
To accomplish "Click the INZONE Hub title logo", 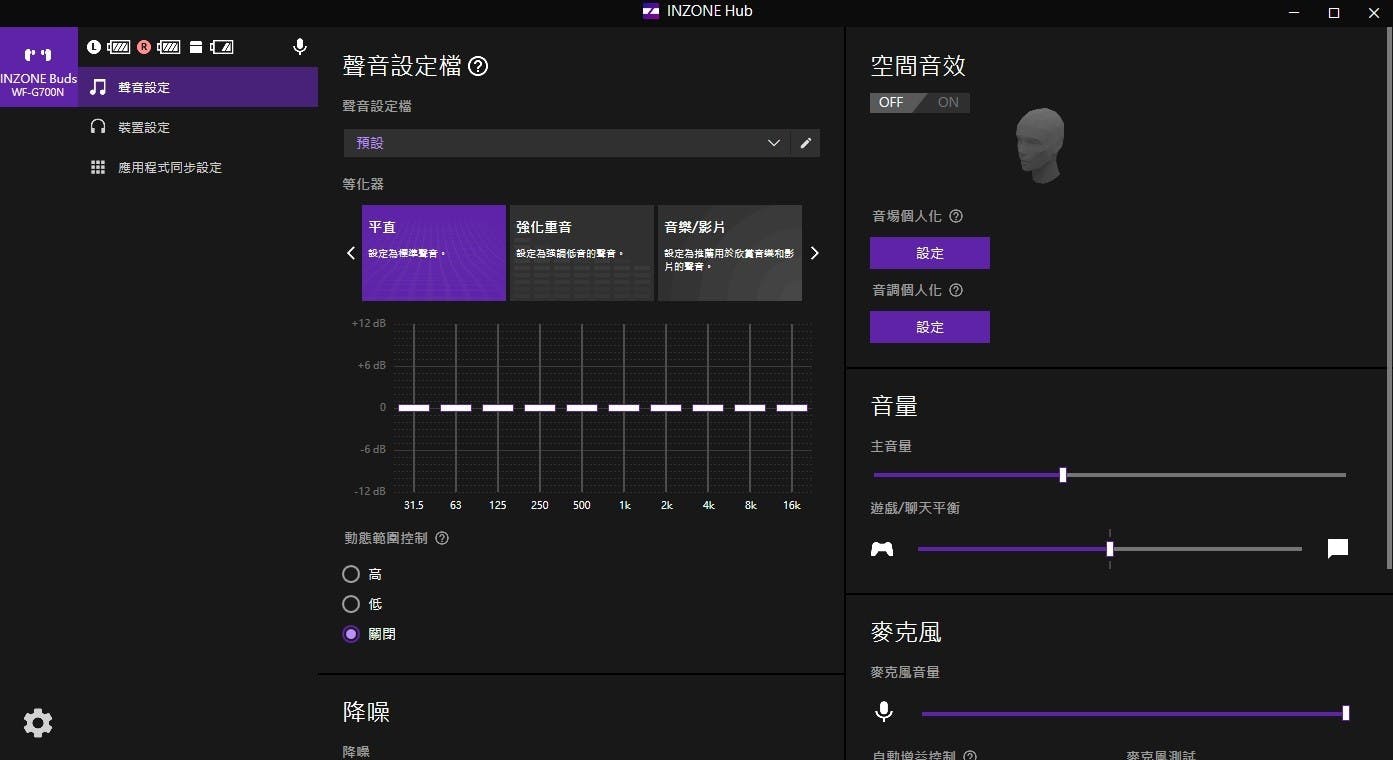I will coord(651,11).
